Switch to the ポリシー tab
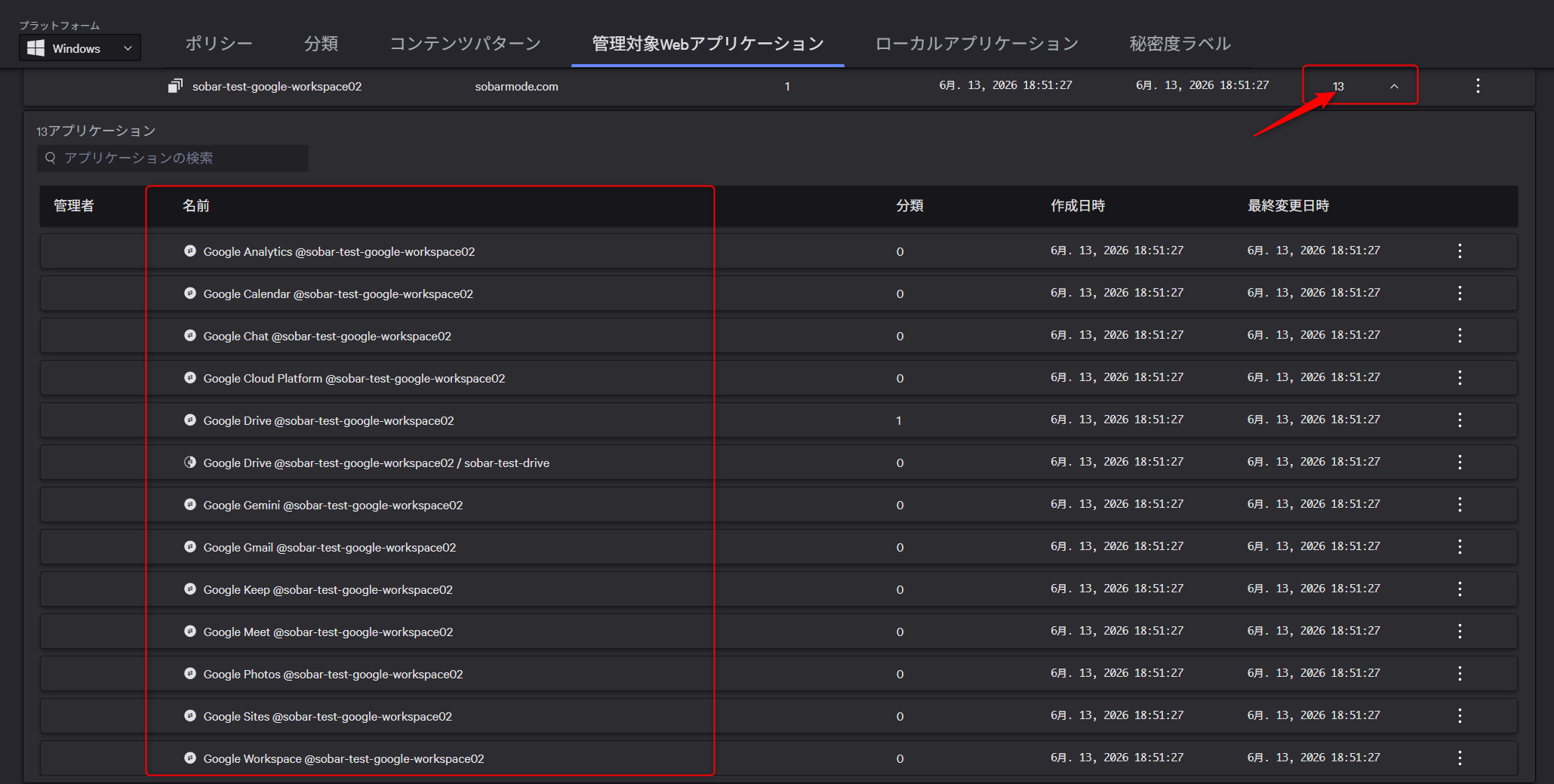This screenshot has width=1554, height=784. [x=219, y=44]
